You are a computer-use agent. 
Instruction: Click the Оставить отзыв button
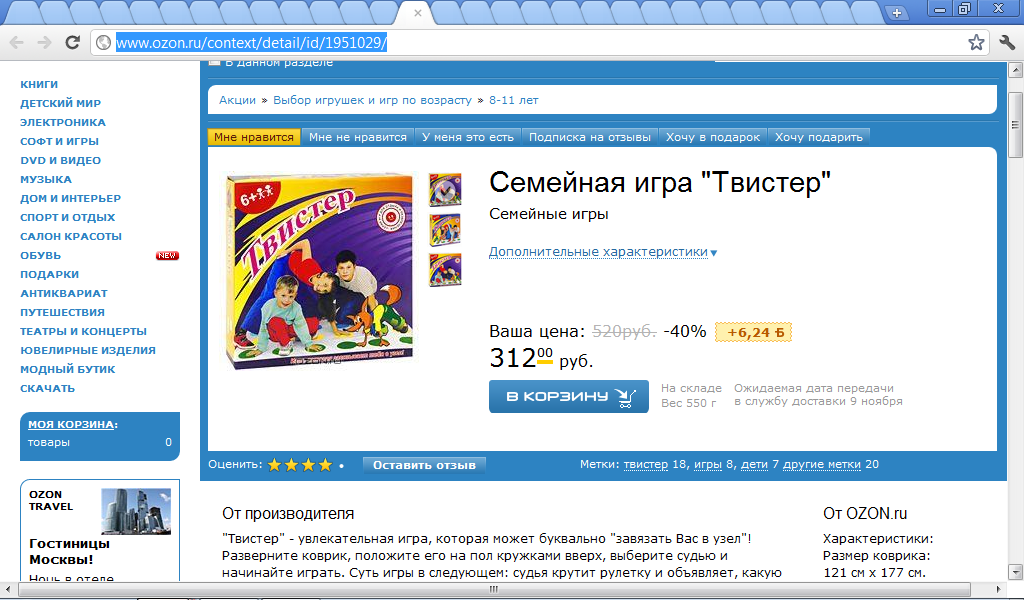[x=424, y=465]
